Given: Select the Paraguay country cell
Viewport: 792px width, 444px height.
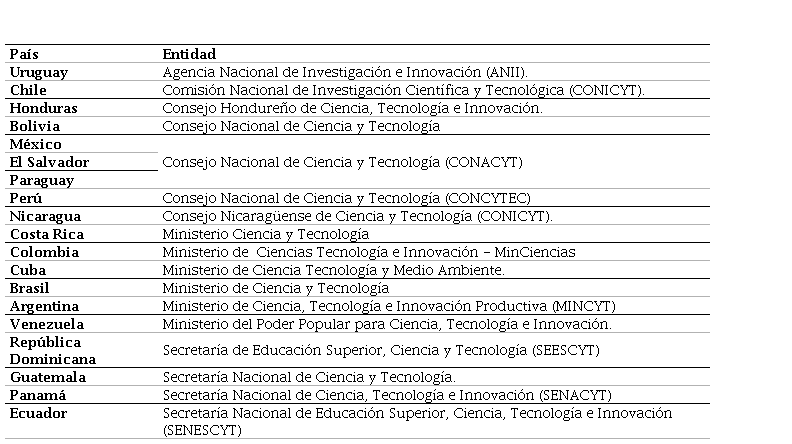Looking at the screenshot, I should pyautogui.click(x=41, y=180).
